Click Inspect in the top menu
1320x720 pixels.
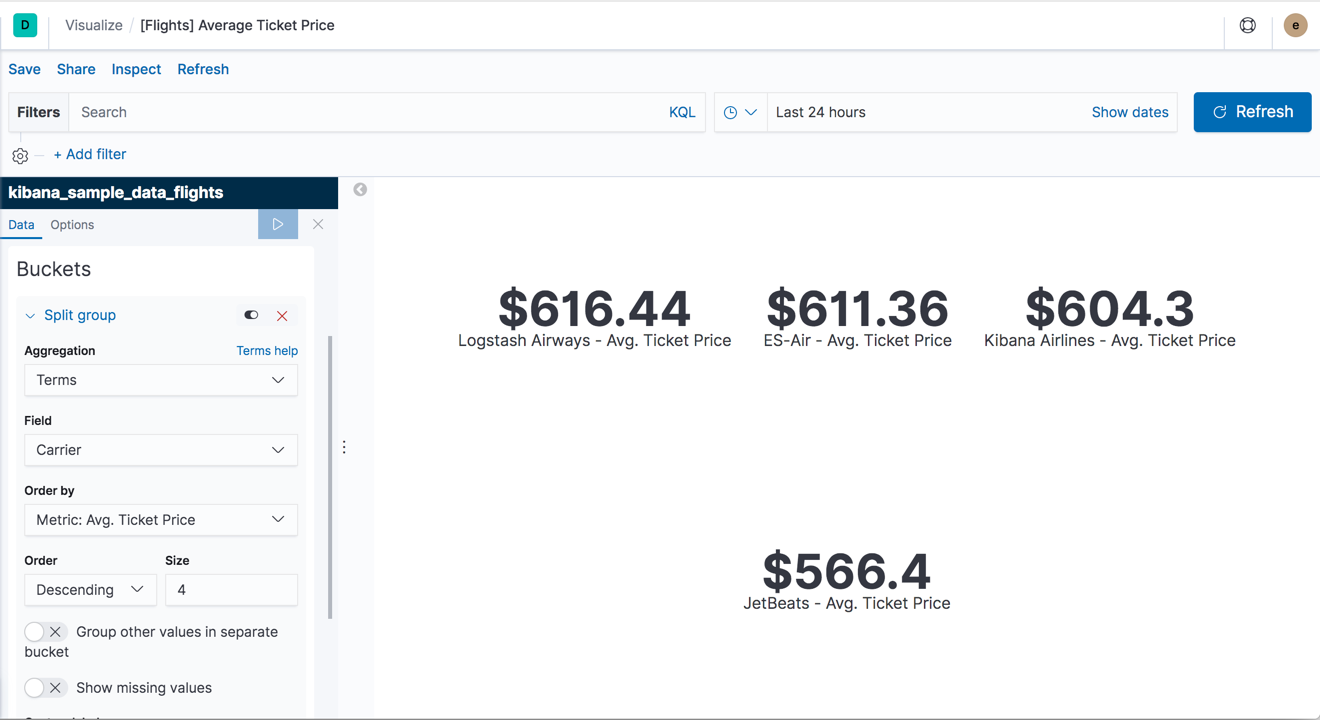click(136, 69)
